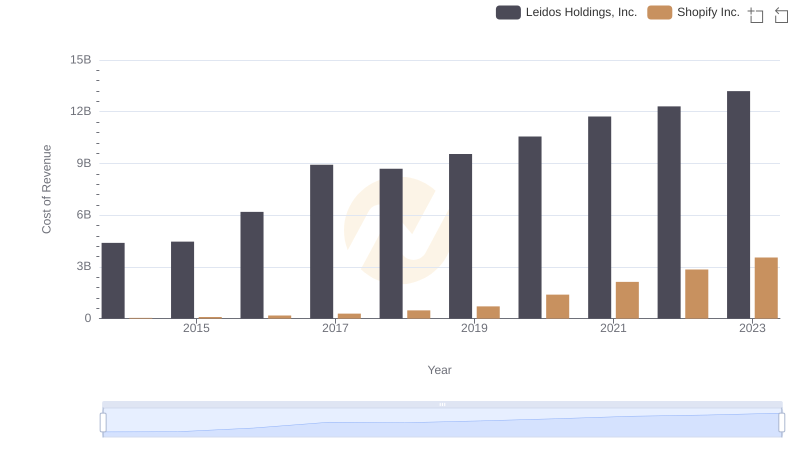
Task: Click the 6B y-axis label
Action: [84, 215]
